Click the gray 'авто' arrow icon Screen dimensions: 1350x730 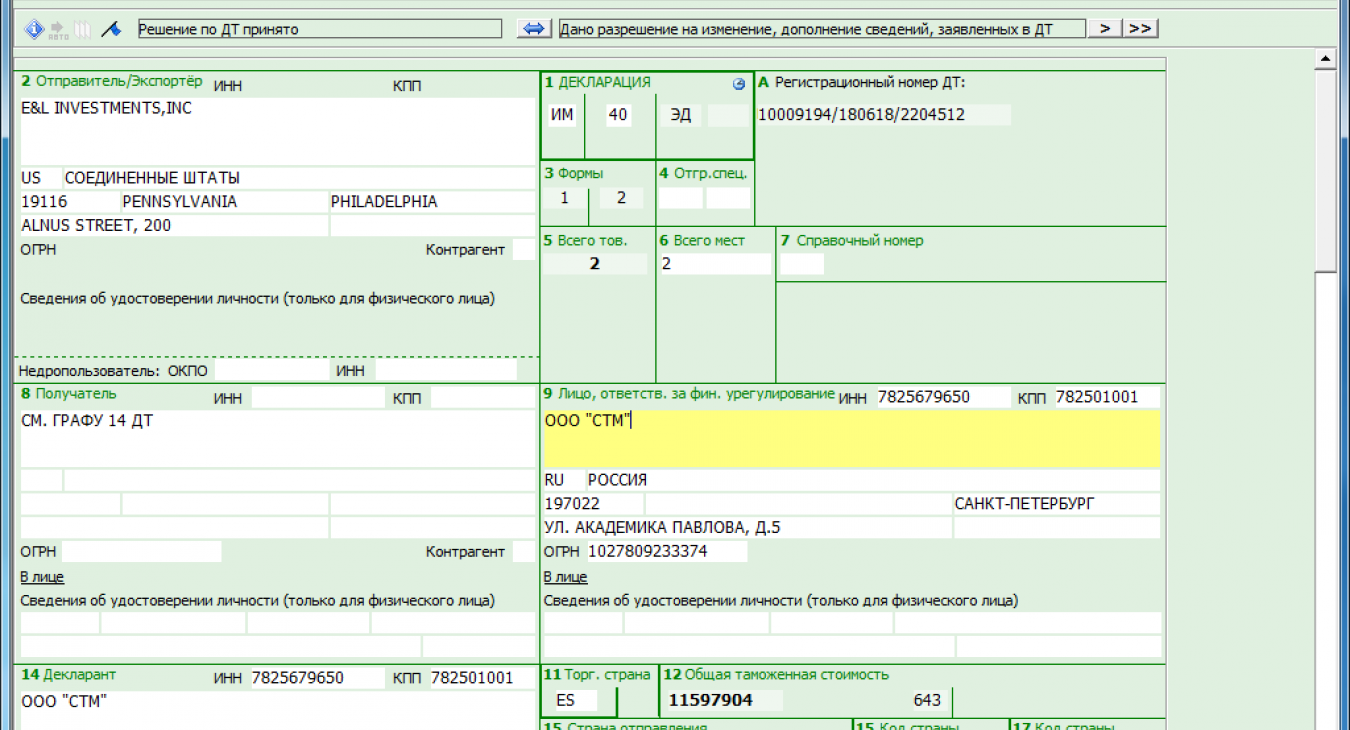(59, 30)
